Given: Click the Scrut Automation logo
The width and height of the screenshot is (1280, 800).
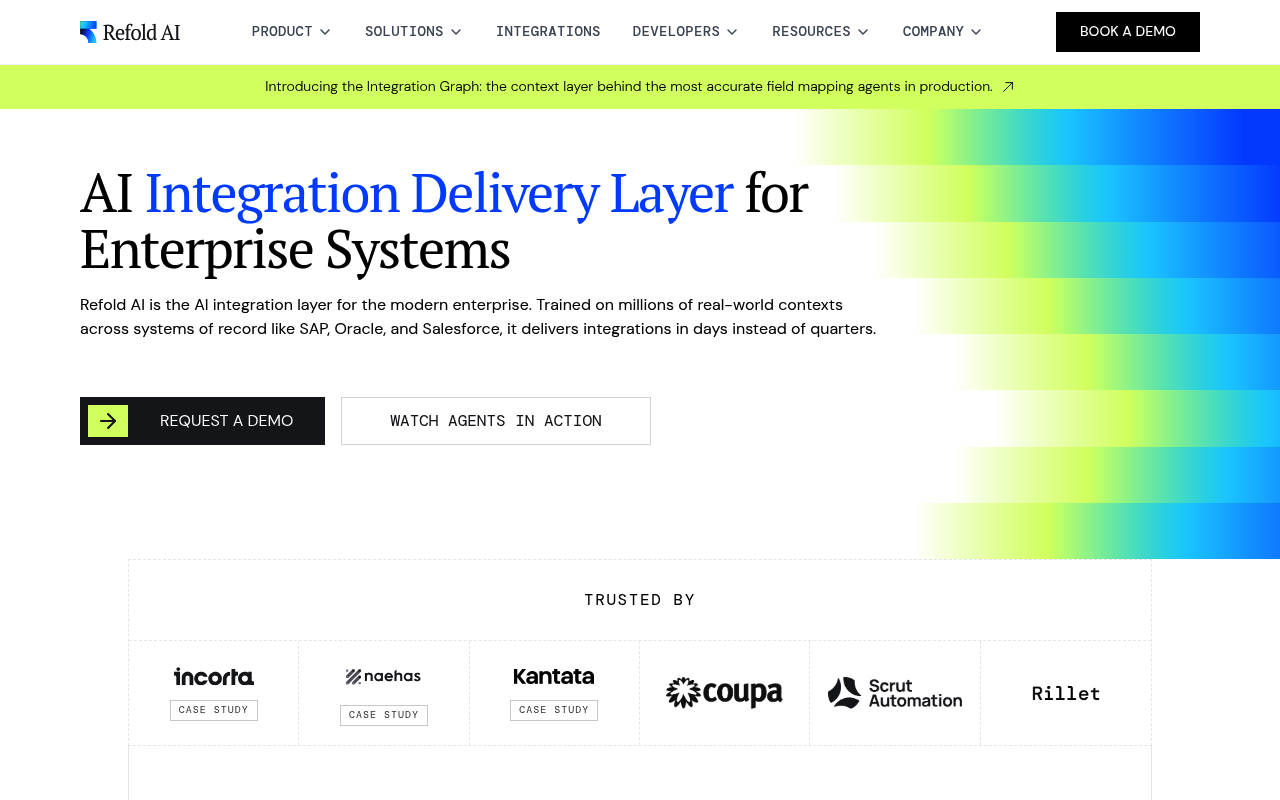Looking at the screenshot, I should pyautogui.click(x=895, y=693).
